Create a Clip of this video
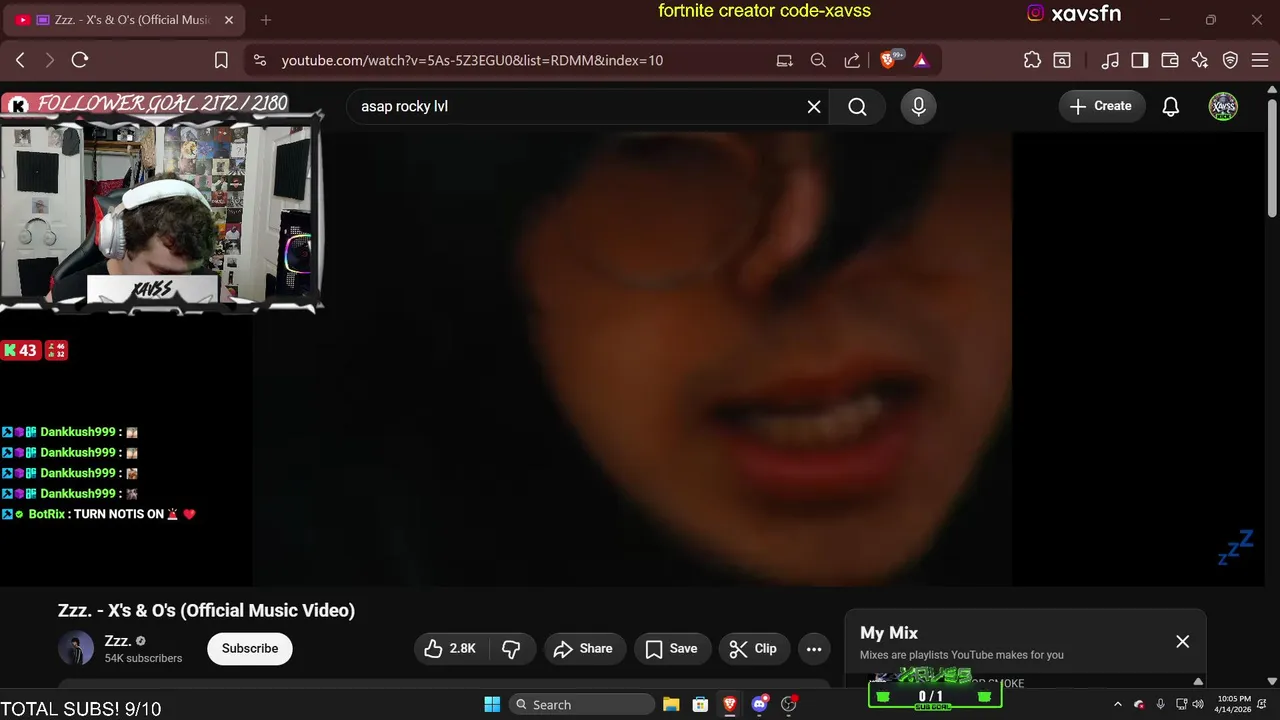Screen dimensions: 1280x720 [x=754, y=649]
